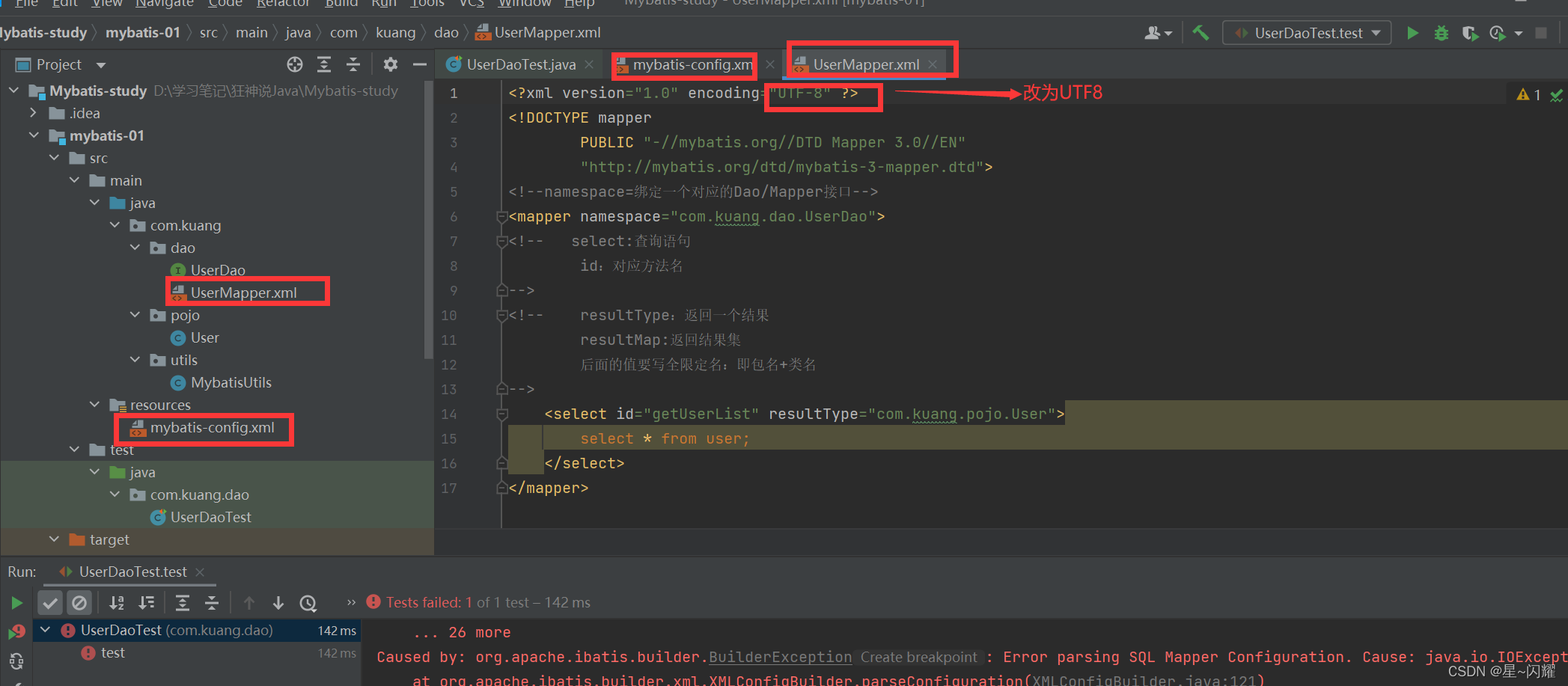The height and width of the screenshot is (686, 1568).
Task: Close the UserDaoTest.test run tab
Action: [x=200, y=572]
